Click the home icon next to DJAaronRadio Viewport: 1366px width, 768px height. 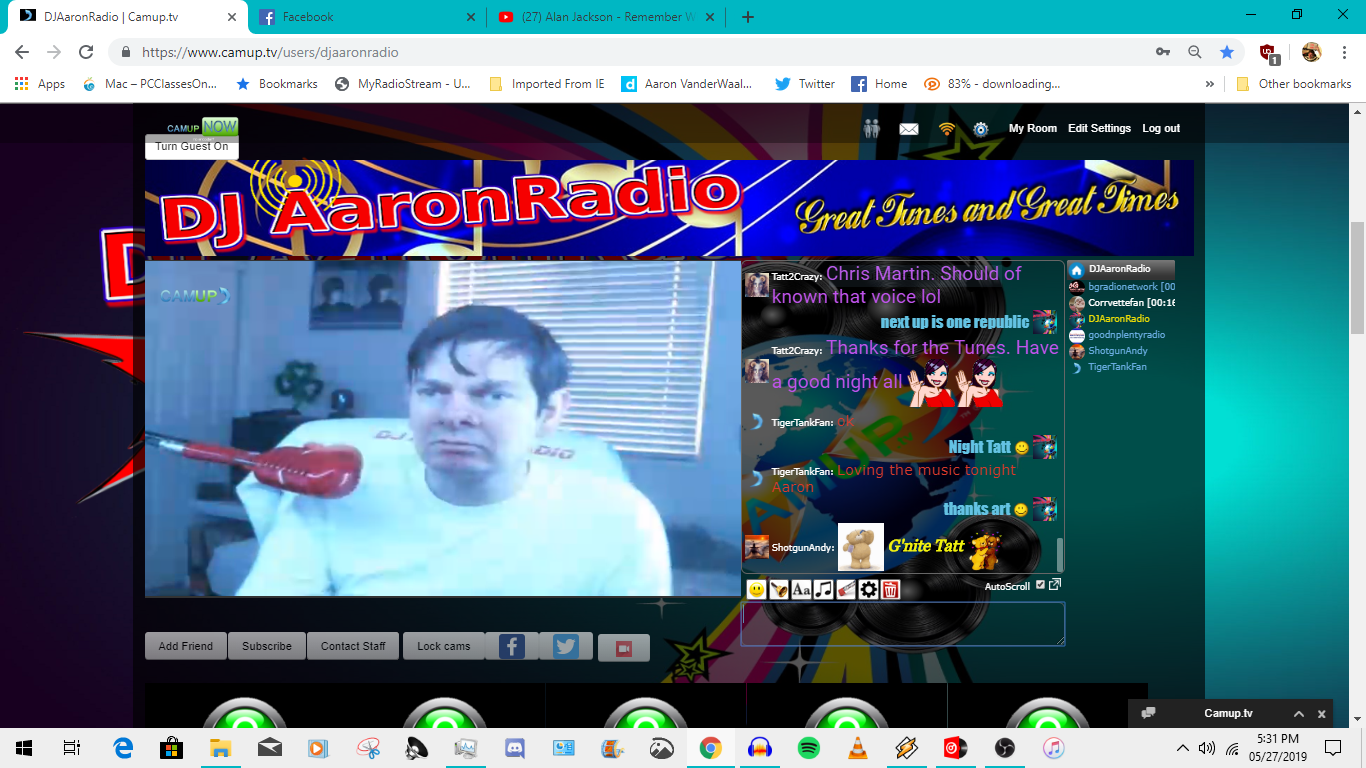tap(1077, 270)
